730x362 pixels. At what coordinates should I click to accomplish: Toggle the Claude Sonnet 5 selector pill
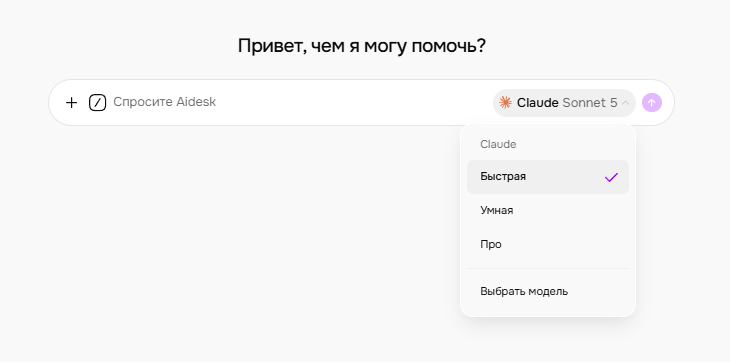tap(564, 103)
